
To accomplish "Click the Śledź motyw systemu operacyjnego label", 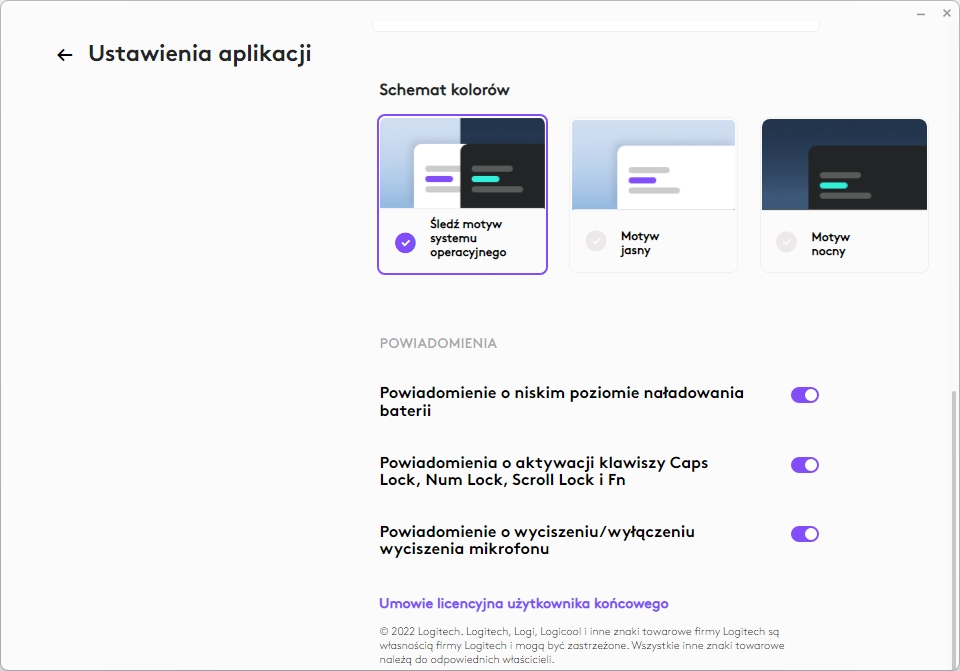I will tap(468, 238).
